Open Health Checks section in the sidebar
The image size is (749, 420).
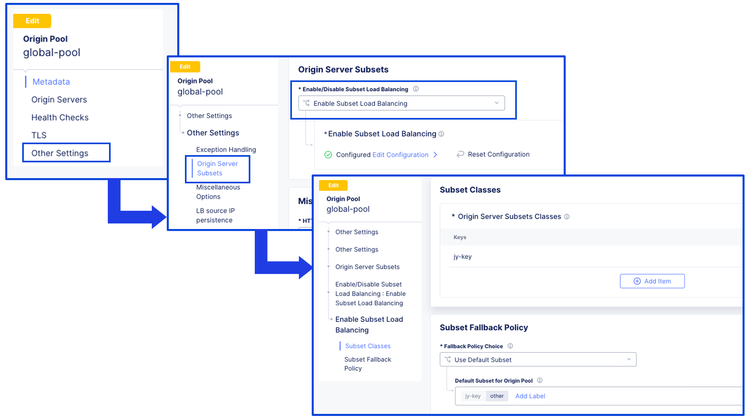pos(60,117)
